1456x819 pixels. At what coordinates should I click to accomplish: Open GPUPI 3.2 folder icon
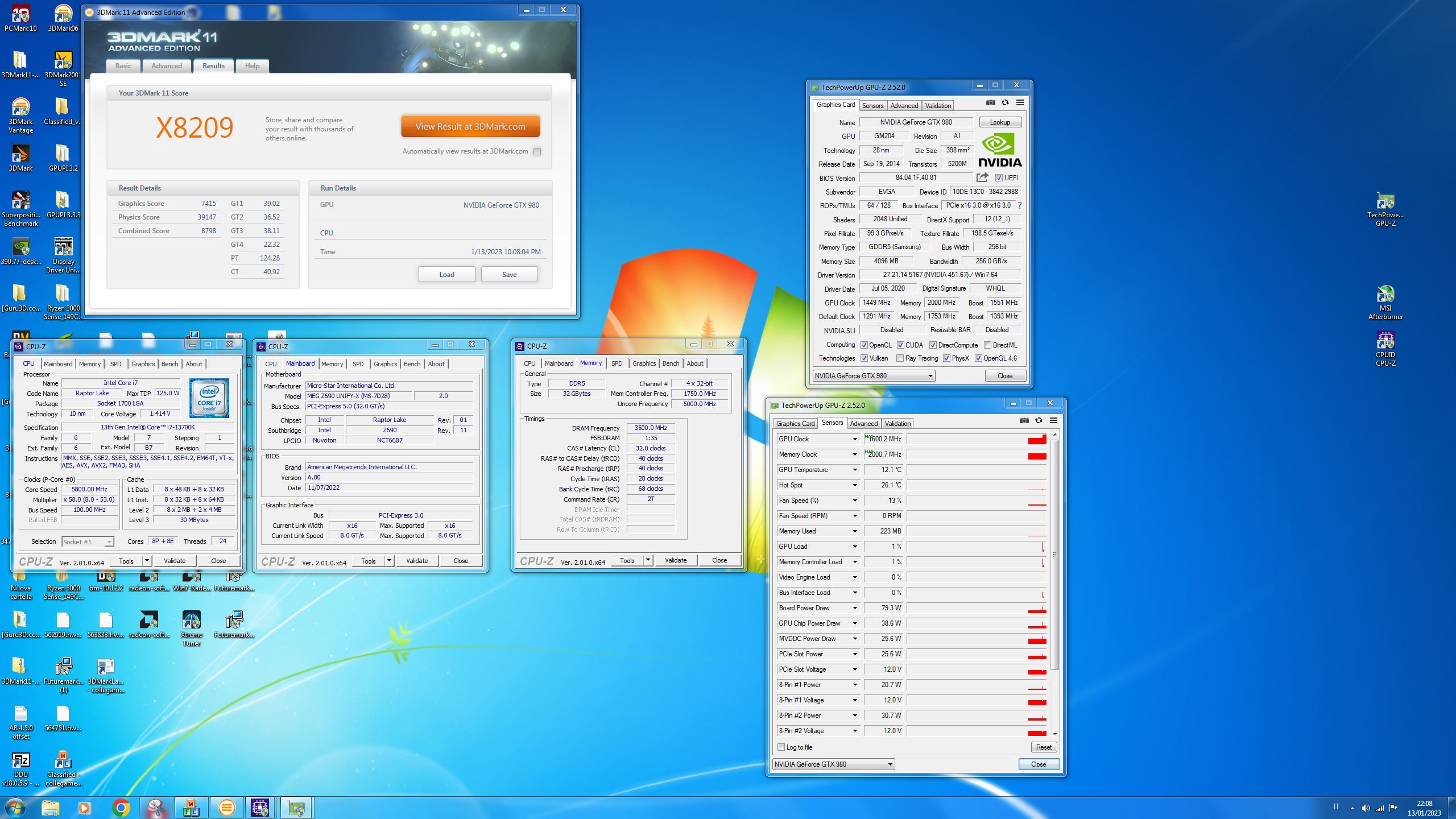pos(63,158)
